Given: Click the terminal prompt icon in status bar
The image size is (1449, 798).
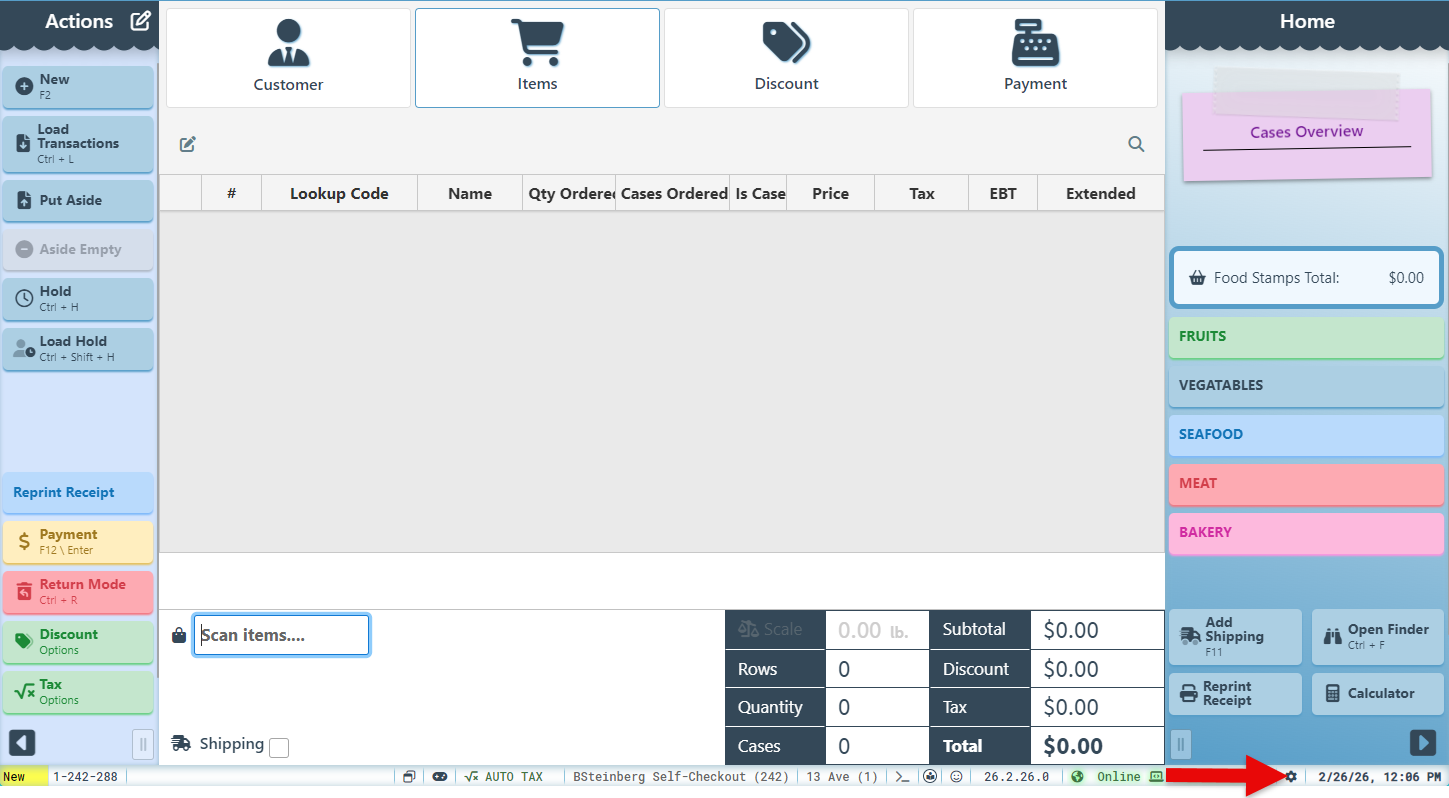Looking at the screenshot, I should coord(902,777).
